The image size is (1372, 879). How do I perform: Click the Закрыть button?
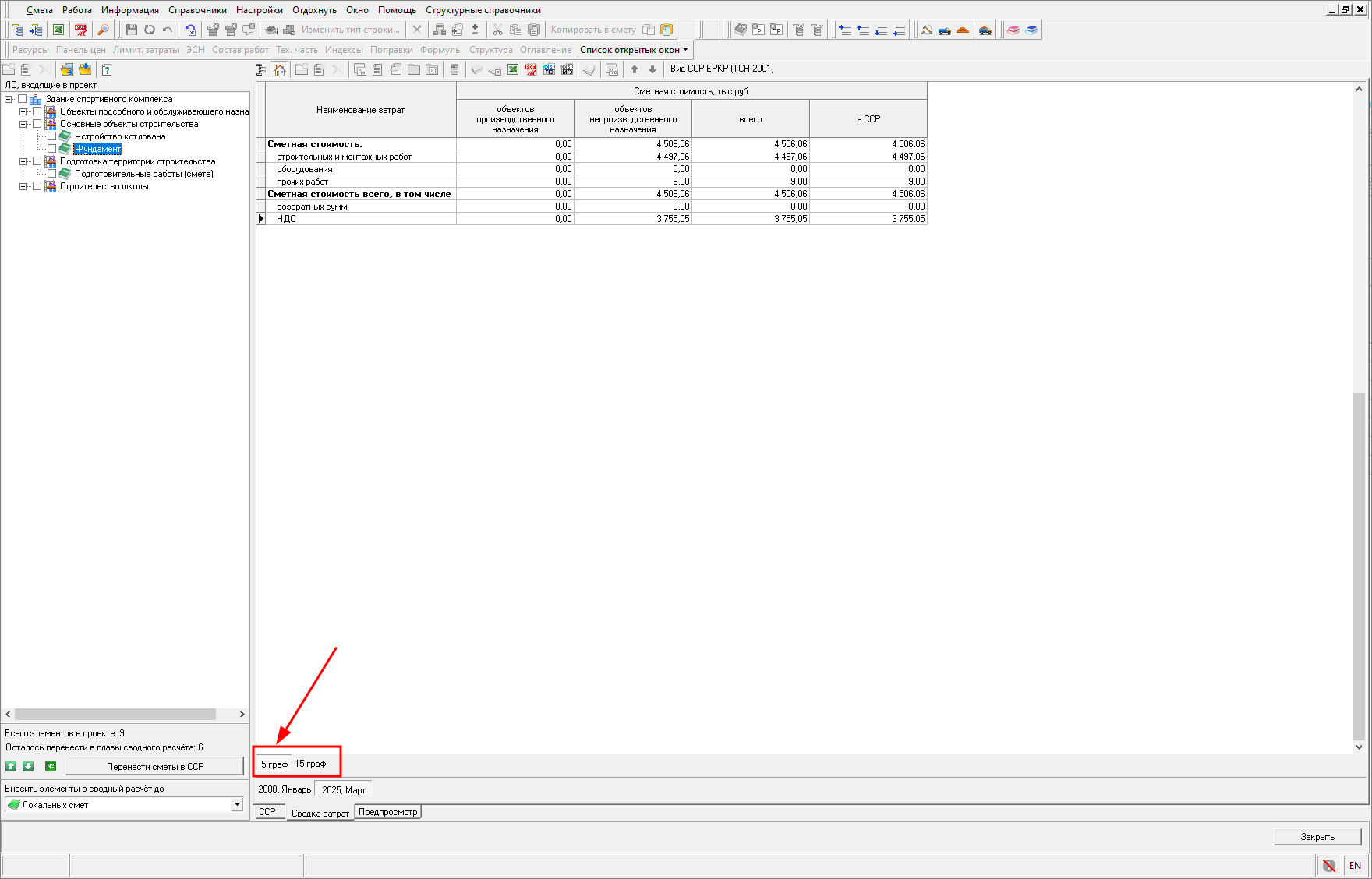click(x=1317, y=836)
